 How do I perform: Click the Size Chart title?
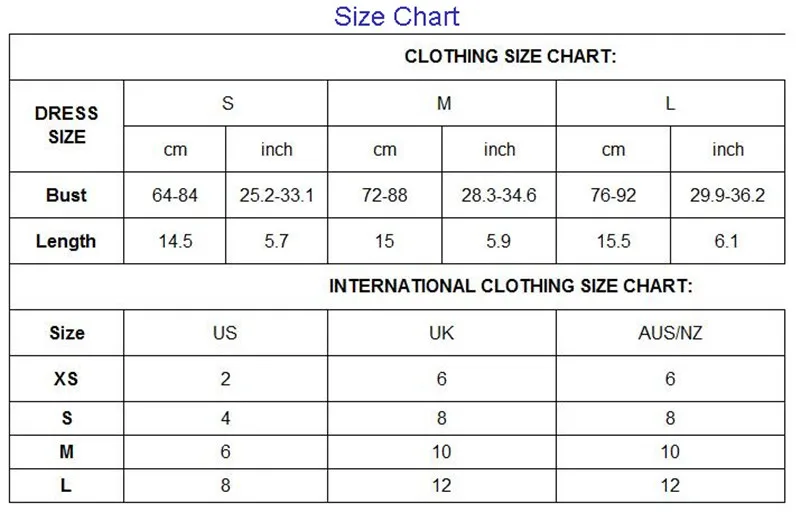click(397, 17)
